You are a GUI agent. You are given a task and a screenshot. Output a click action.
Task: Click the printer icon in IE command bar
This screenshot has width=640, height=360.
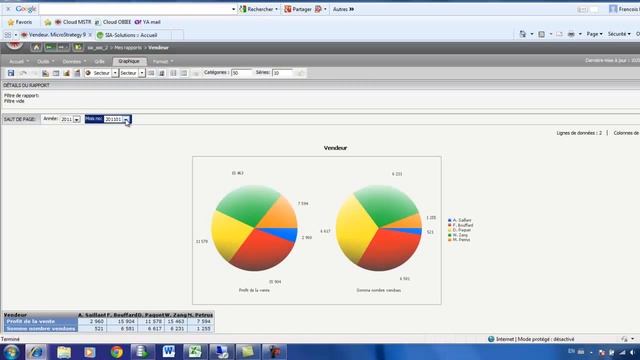click(571, 34)
